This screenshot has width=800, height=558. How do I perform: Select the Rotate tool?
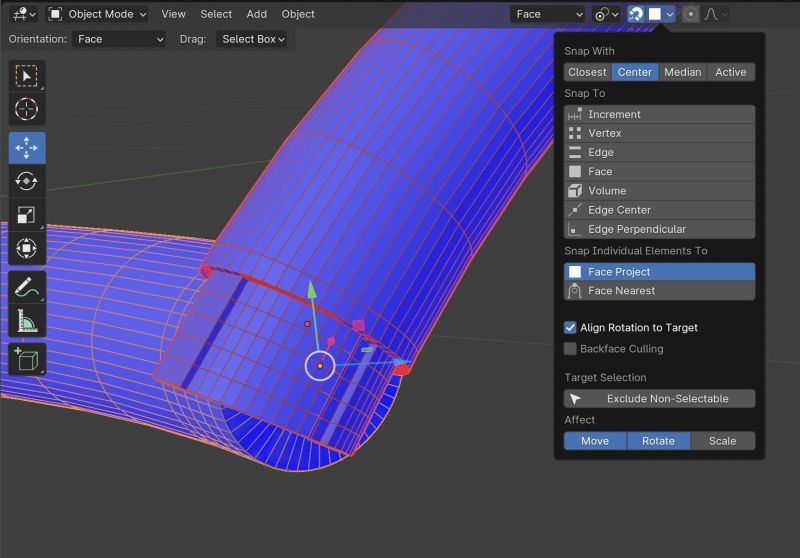[27, 181]
